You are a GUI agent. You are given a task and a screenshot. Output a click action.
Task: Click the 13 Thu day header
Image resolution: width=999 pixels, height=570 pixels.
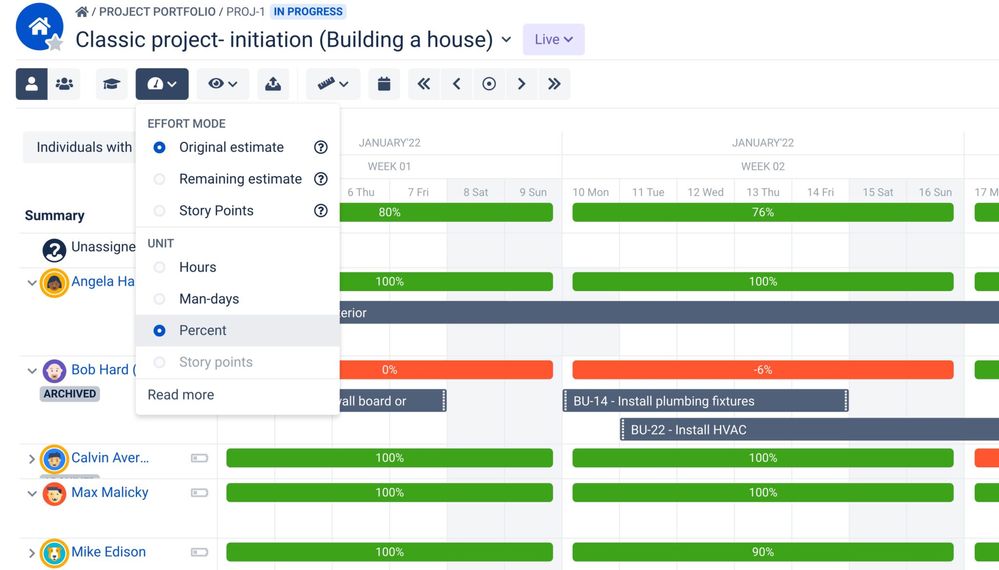[763, 192]
